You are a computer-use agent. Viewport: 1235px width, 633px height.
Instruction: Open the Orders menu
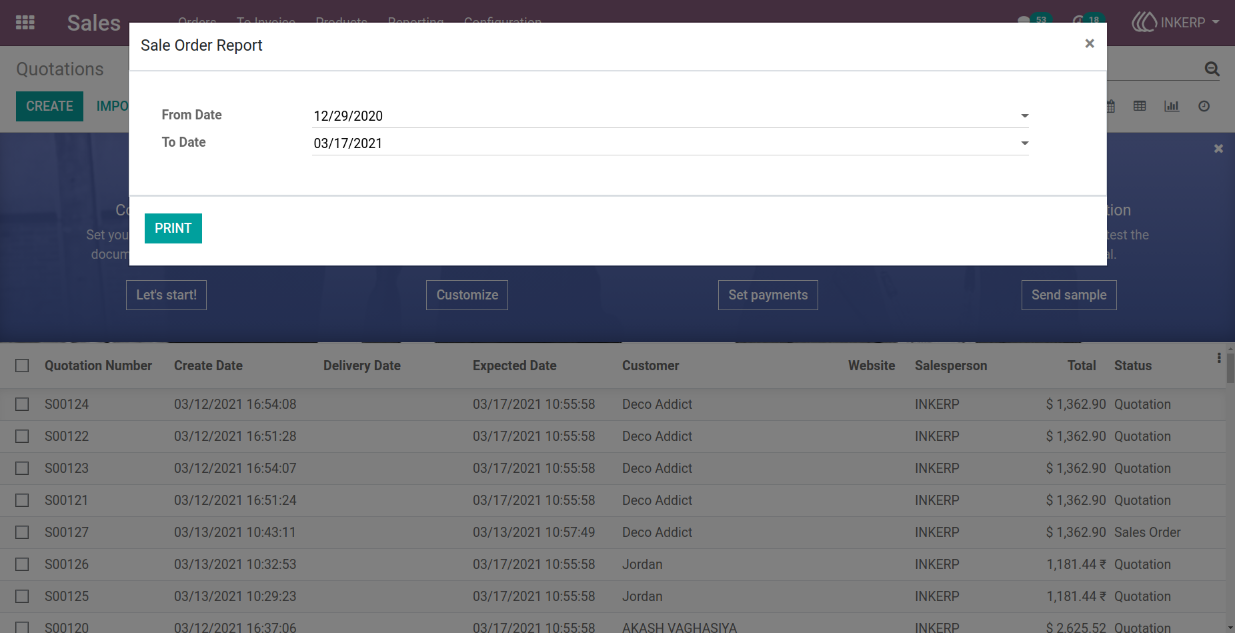pos(197,20)
